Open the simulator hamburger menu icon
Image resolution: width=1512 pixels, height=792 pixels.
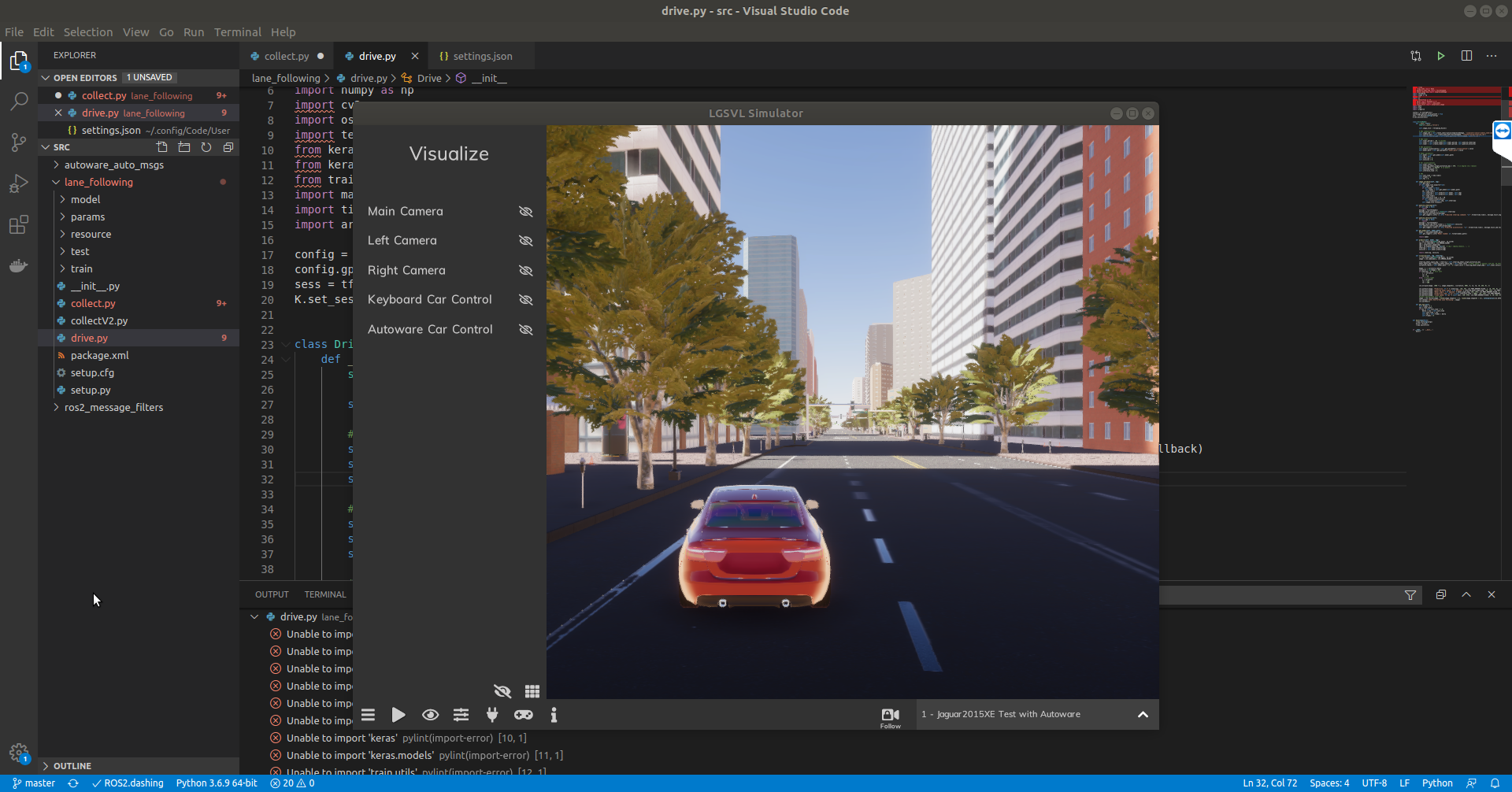click(x=368, y=715)
